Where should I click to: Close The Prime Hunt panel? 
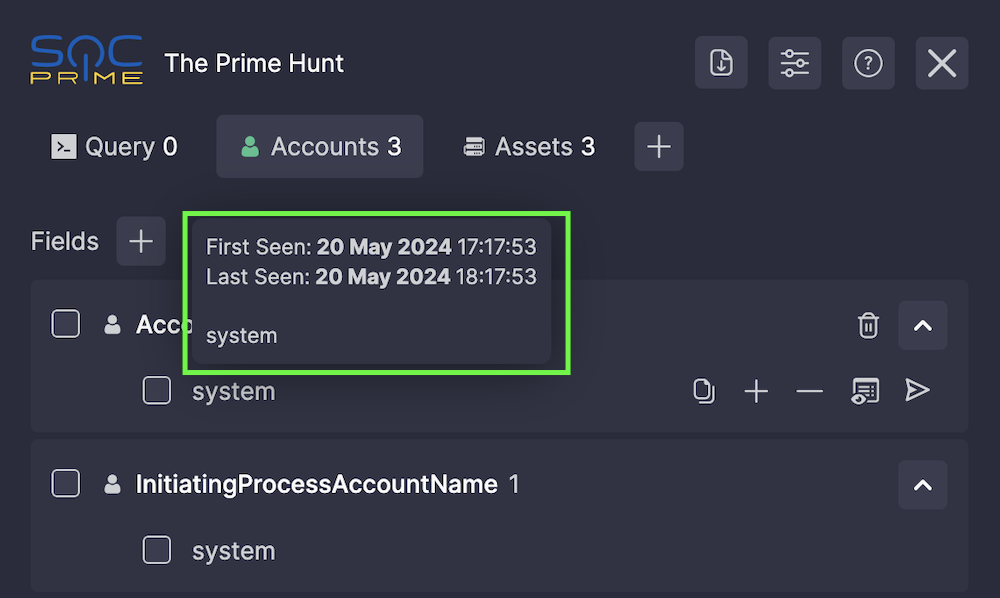pyautogui.click(x=942, y=62)
